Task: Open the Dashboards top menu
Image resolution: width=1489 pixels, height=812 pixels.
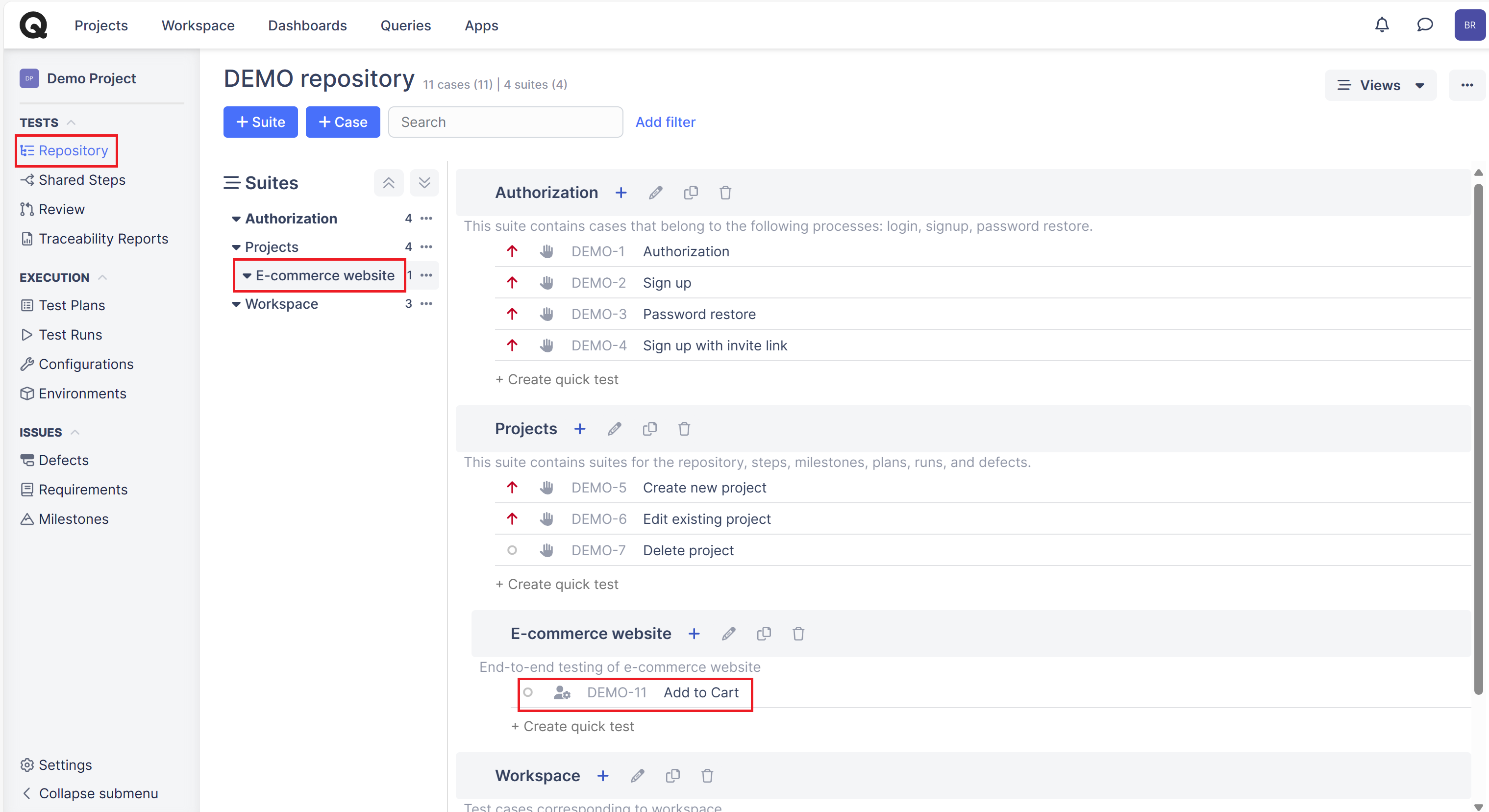Action: tap(307, 25)
